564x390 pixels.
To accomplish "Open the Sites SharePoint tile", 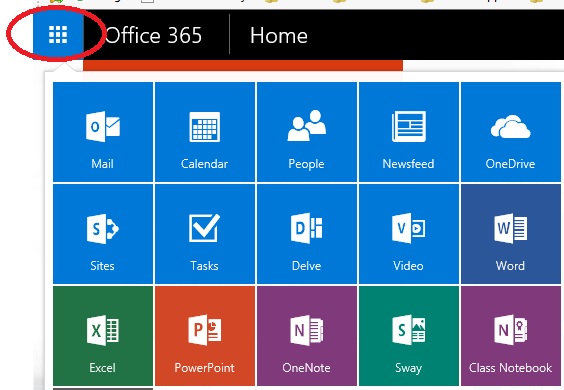I will 103,234.
